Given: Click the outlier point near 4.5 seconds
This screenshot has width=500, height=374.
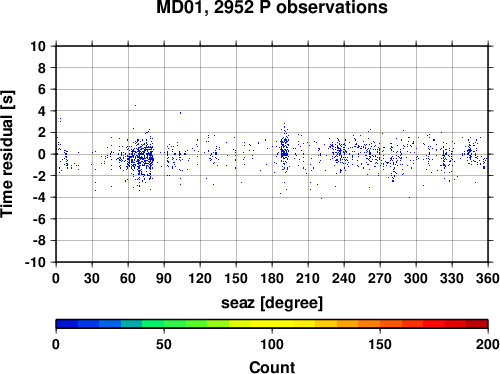Looking at the screenshot, I should tap(135, 105).
